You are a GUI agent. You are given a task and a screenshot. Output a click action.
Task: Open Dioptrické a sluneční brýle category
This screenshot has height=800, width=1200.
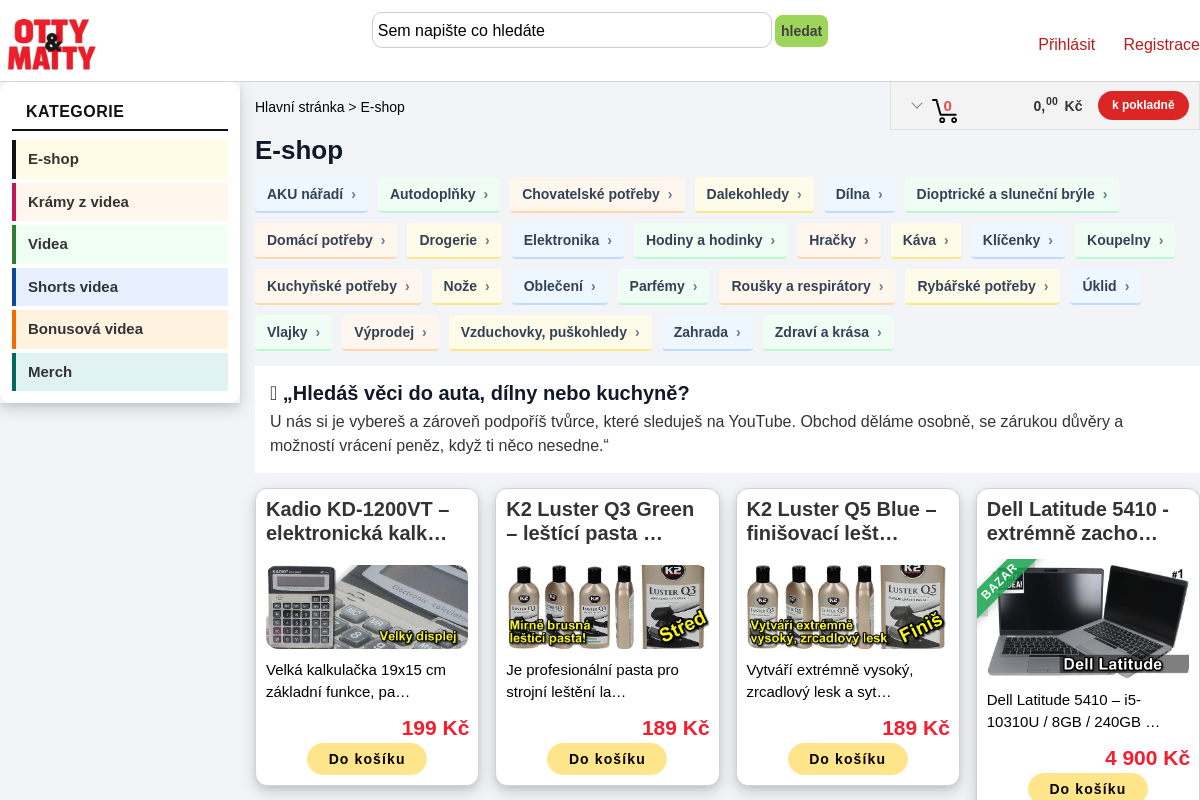click(1012, 194)
